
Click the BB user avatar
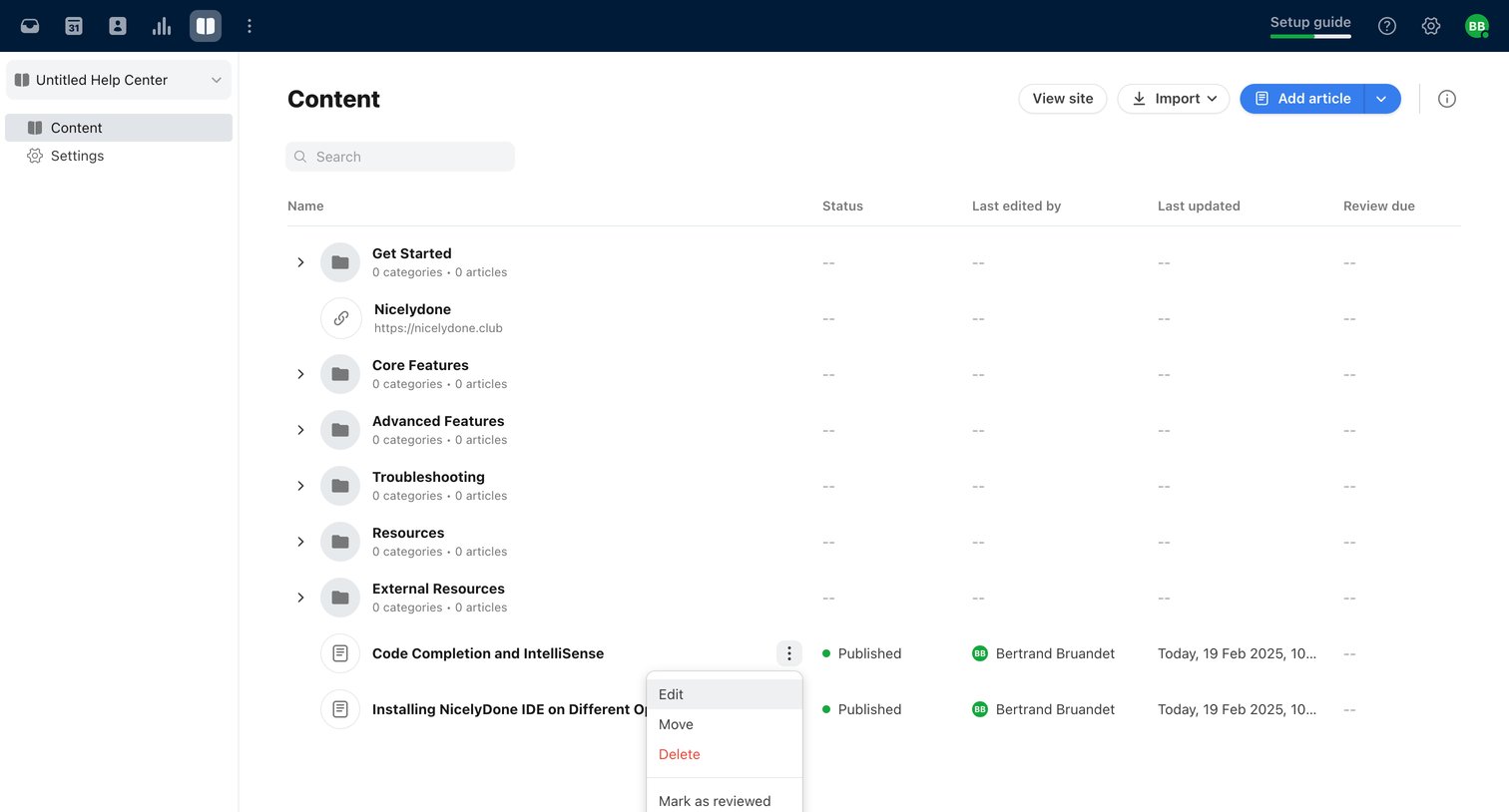pyautogui.click(x=1477, y=26)
